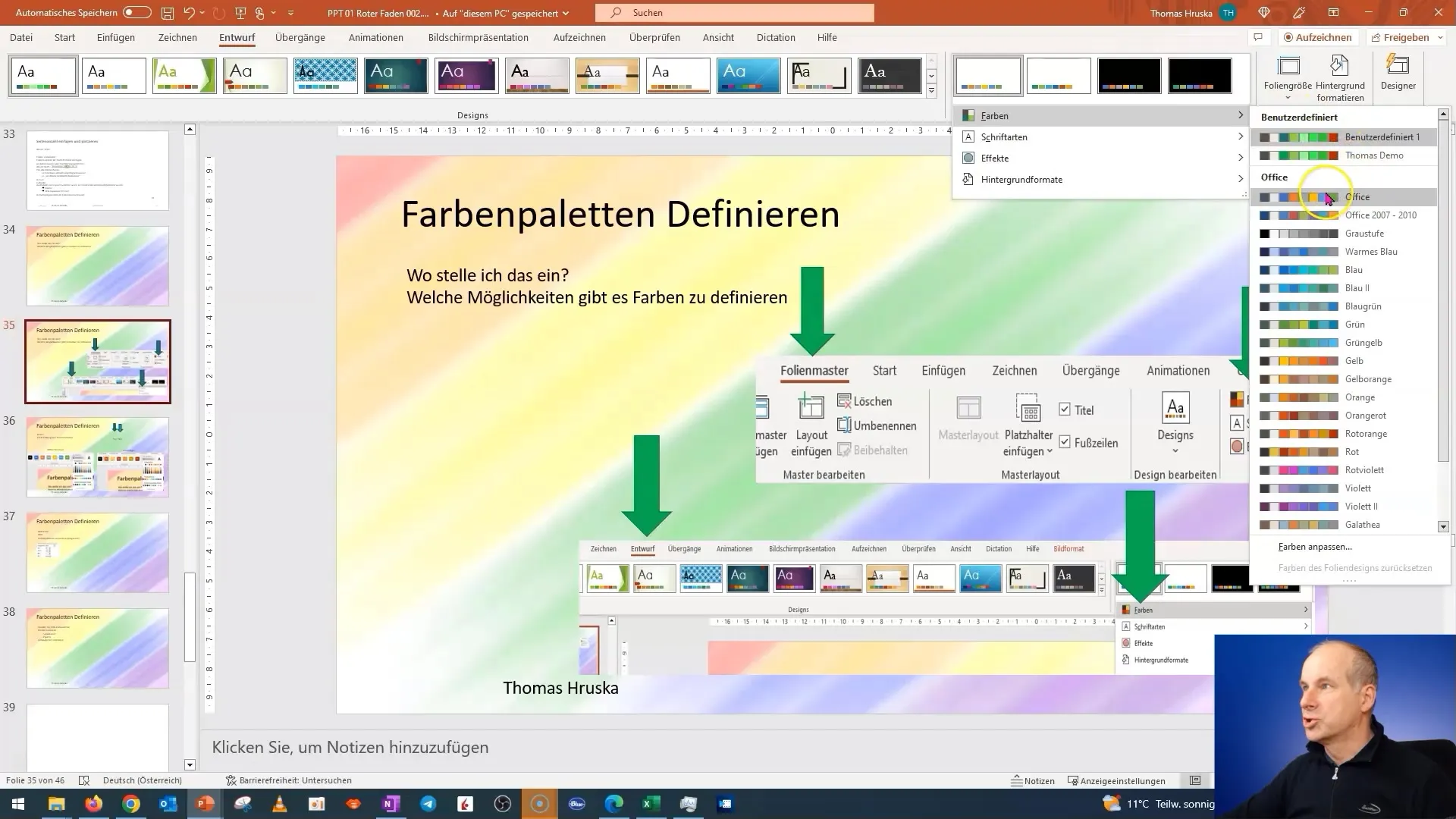Click the Notizen button in status bar
Screen dimensions: 1456x819
1033,780
